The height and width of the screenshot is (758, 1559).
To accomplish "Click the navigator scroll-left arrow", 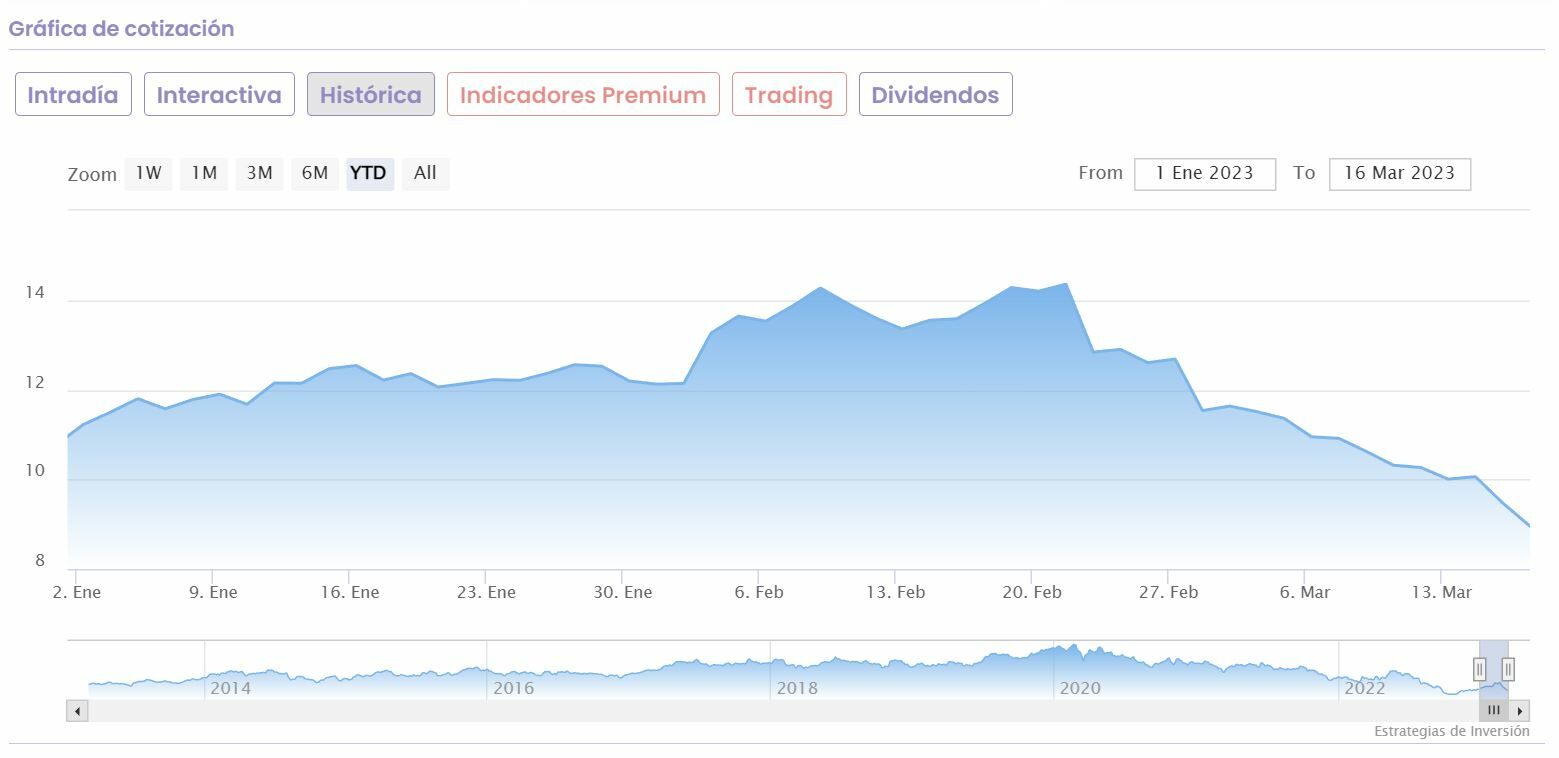I will tap(78, 711).
